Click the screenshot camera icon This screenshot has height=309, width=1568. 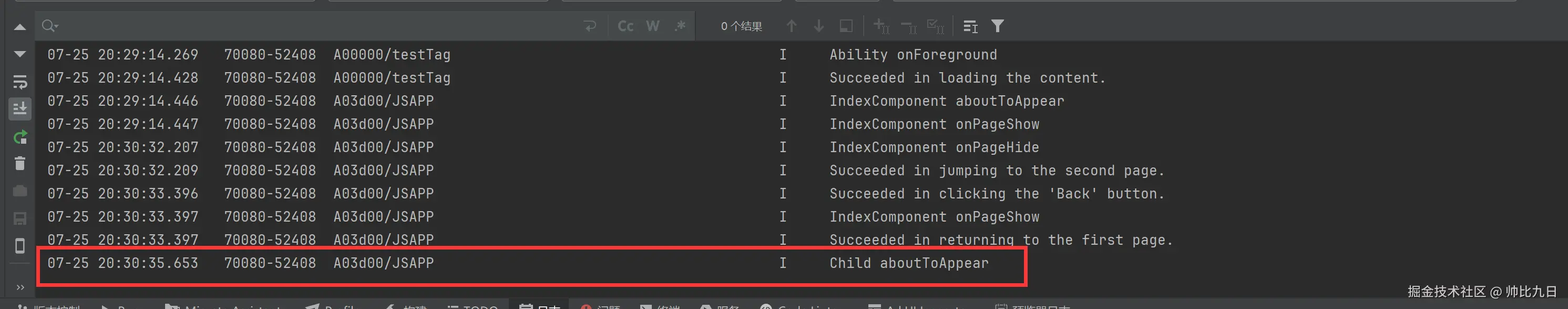19,191
